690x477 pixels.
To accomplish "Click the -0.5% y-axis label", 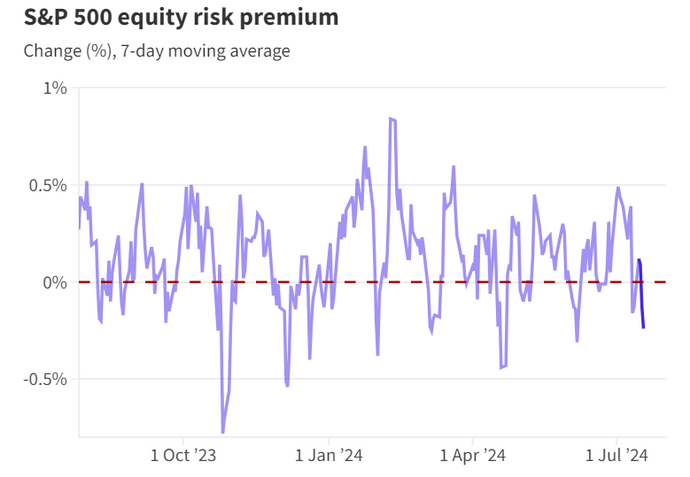I will coord(45,379).
